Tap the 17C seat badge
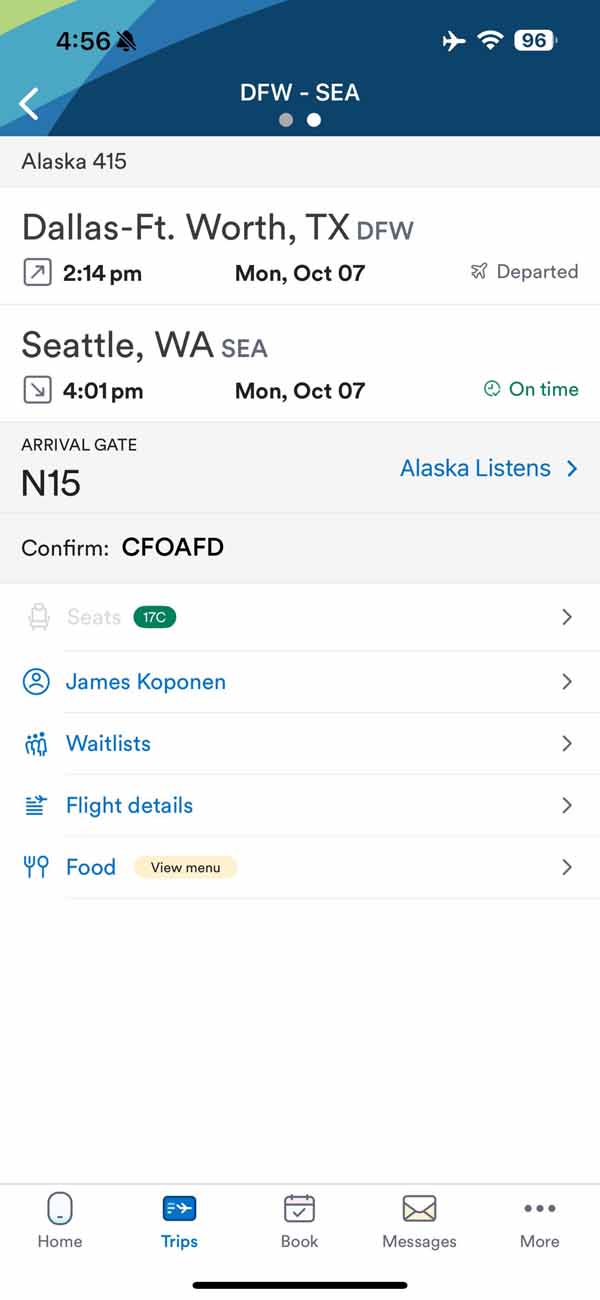 click(154, 617)
